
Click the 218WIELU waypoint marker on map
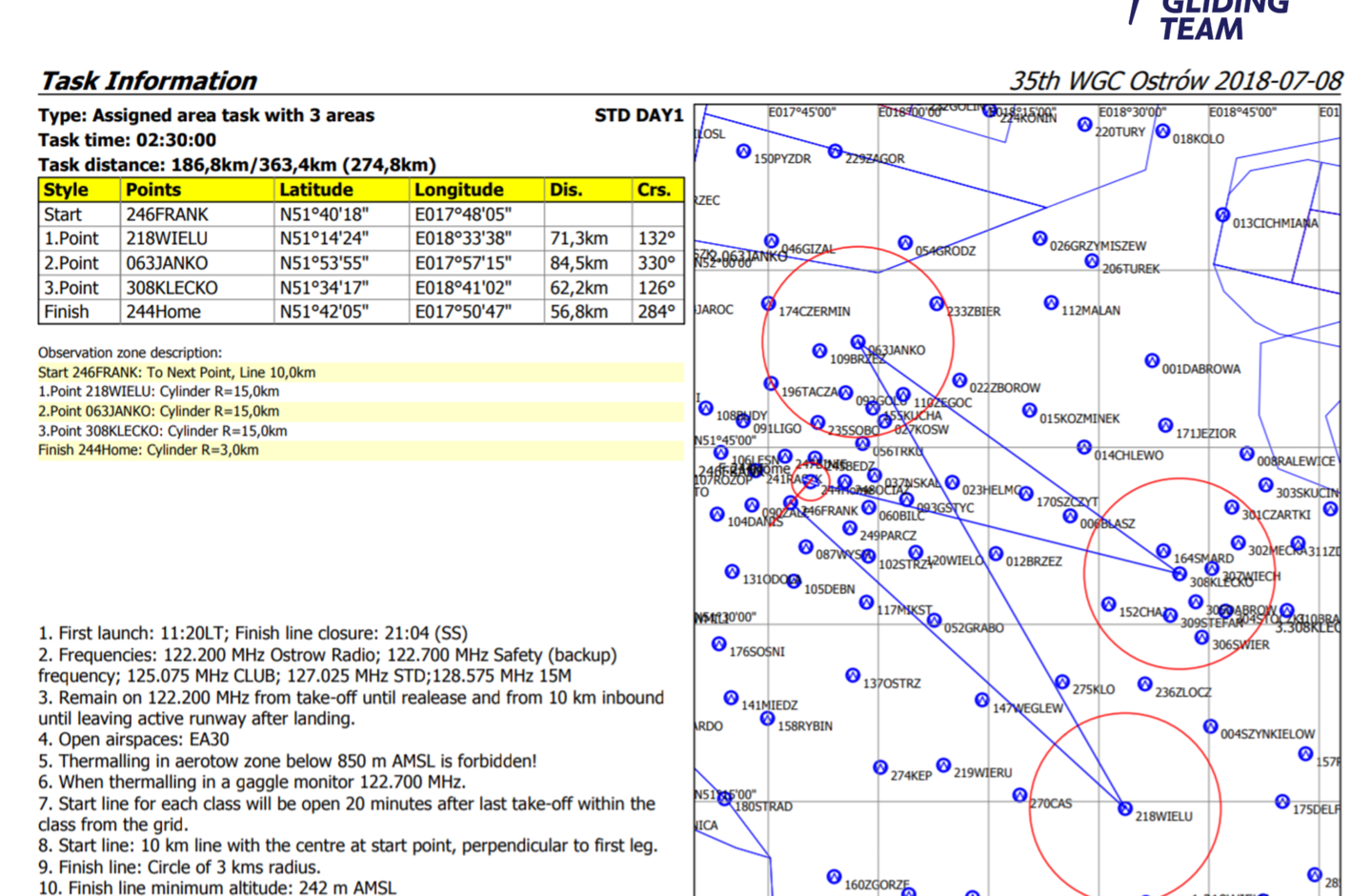pos(1125,808)
